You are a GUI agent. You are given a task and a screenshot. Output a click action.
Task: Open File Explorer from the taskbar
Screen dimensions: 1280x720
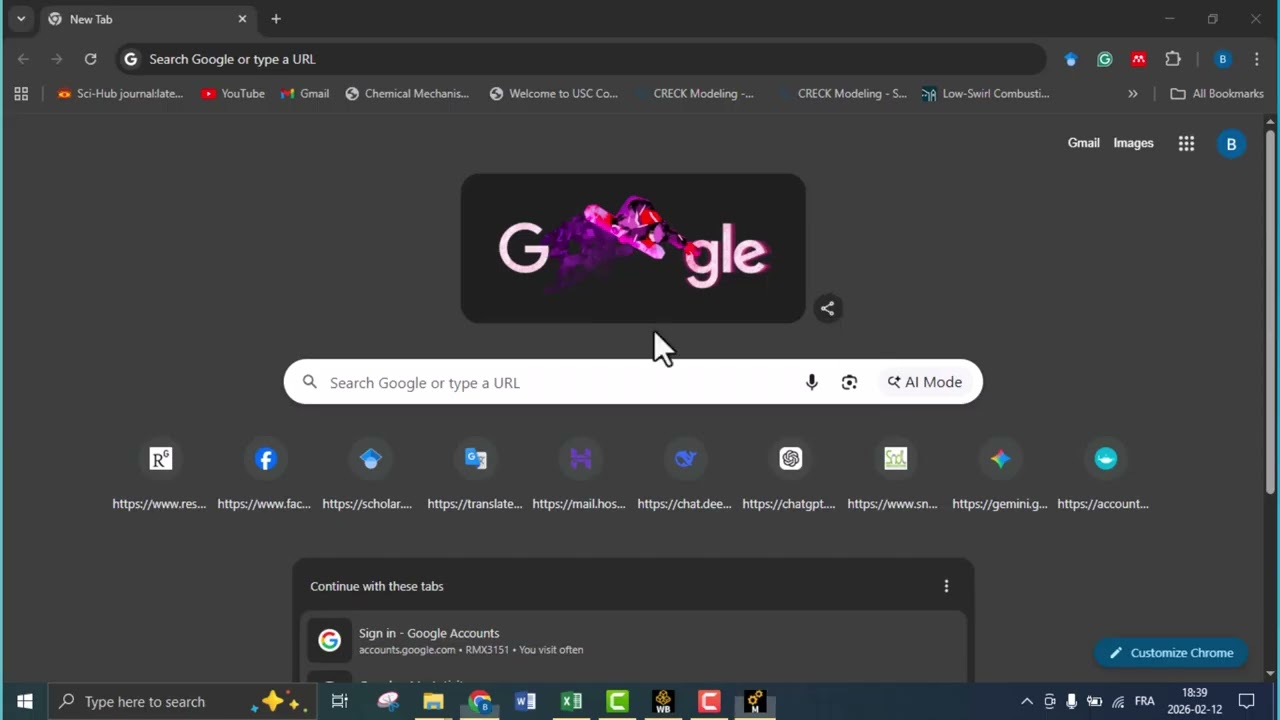coord(433,701)
